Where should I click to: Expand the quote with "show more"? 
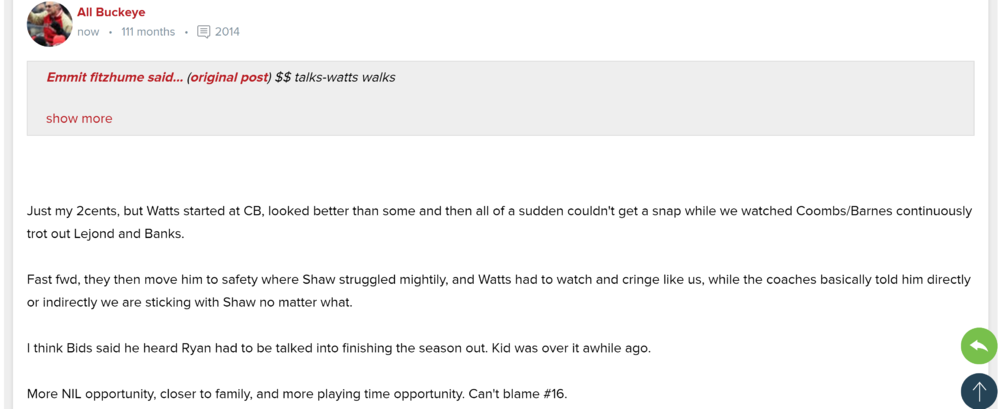click(x=79, y=118)
